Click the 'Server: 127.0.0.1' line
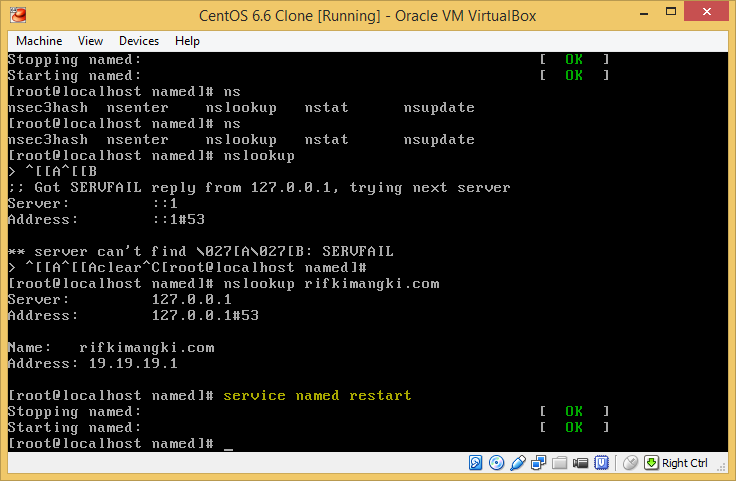Screen dimensions: 736x481 pyautogui.click(x=120, y=299)
